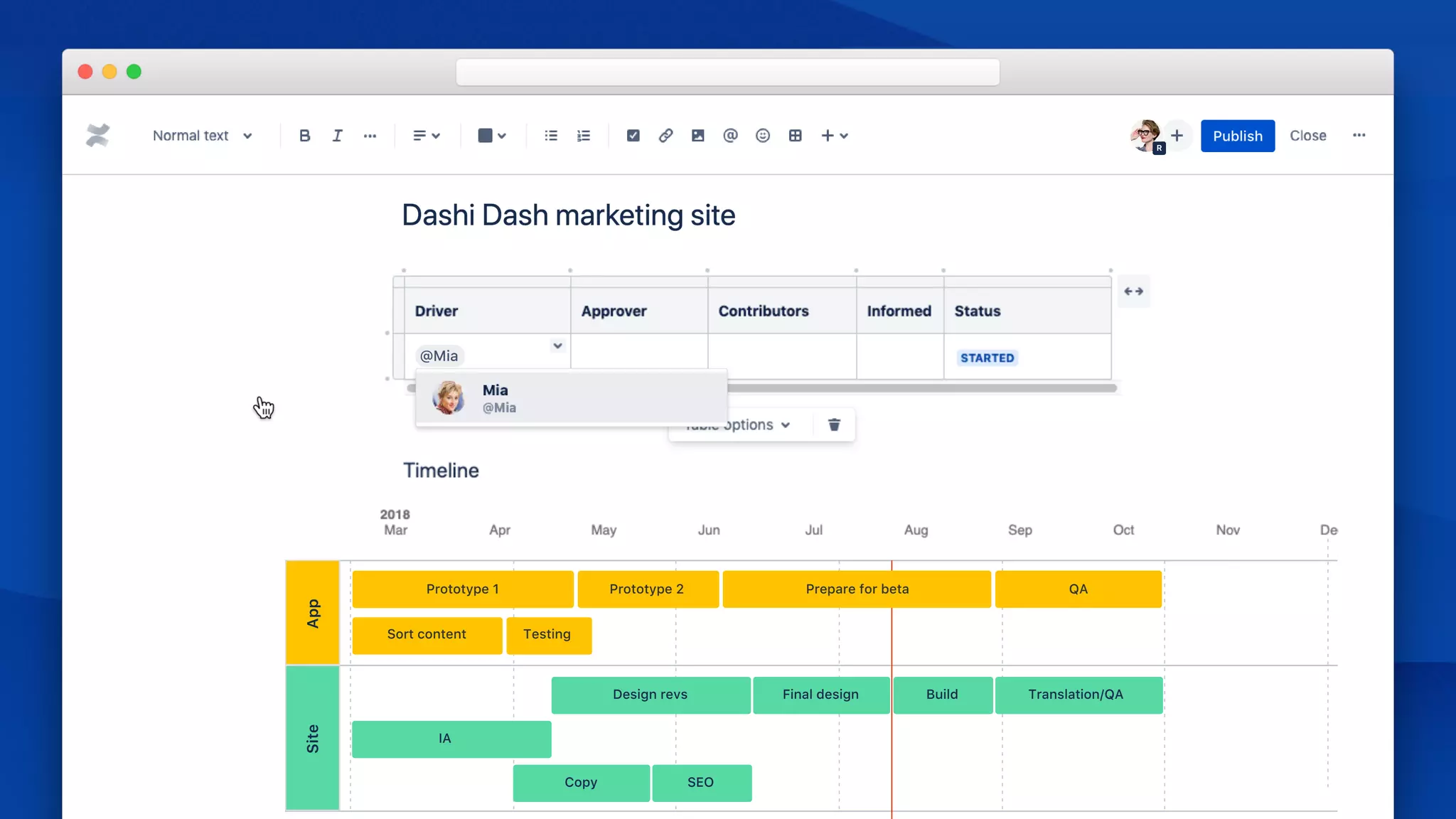Delete the table with the trash icon
1456x819 pixels.
tap(834, 425)
